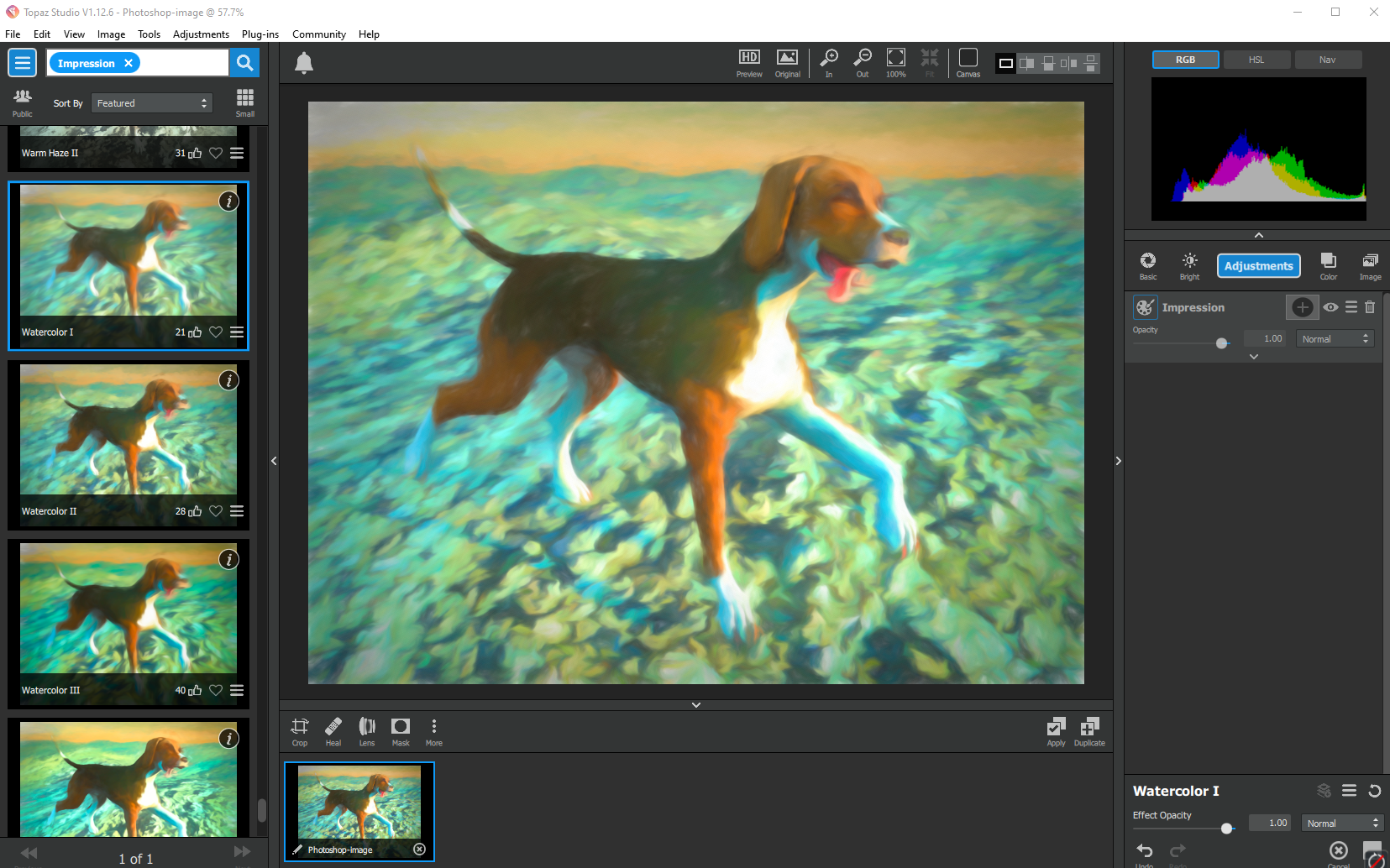
Task: Open the Lens tool
Action: (x=367, y=731)
